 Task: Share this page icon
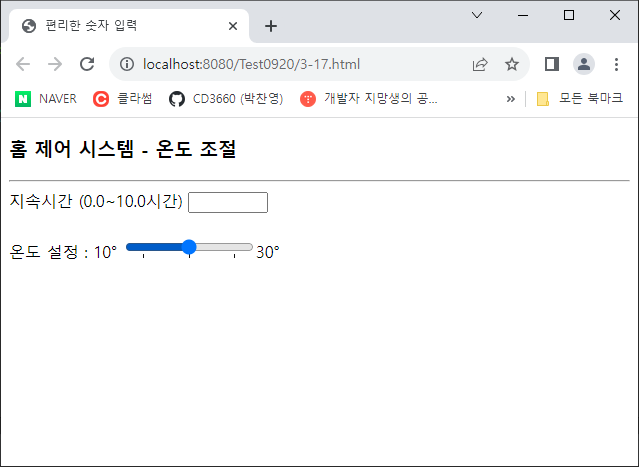(480, 64)
